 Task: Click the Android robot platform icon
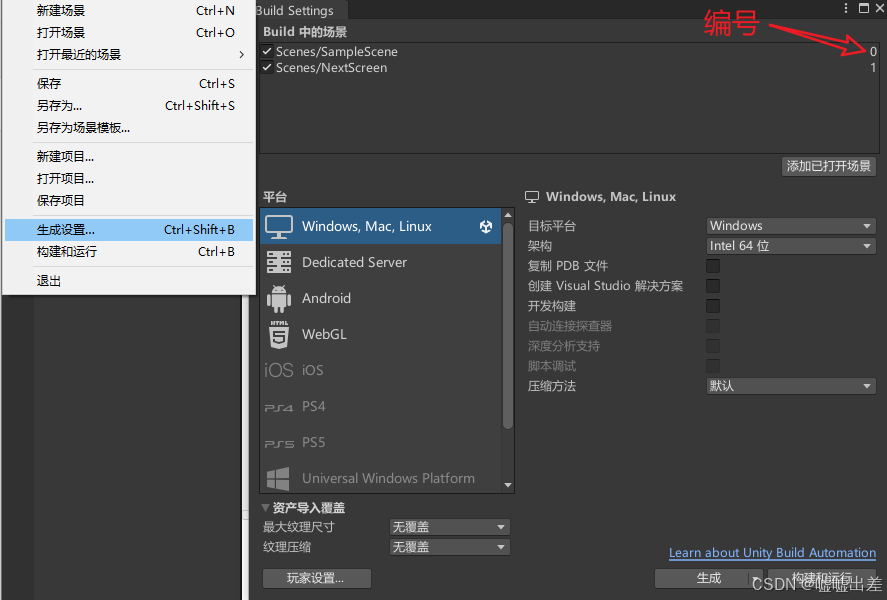[x=279, y=299]
